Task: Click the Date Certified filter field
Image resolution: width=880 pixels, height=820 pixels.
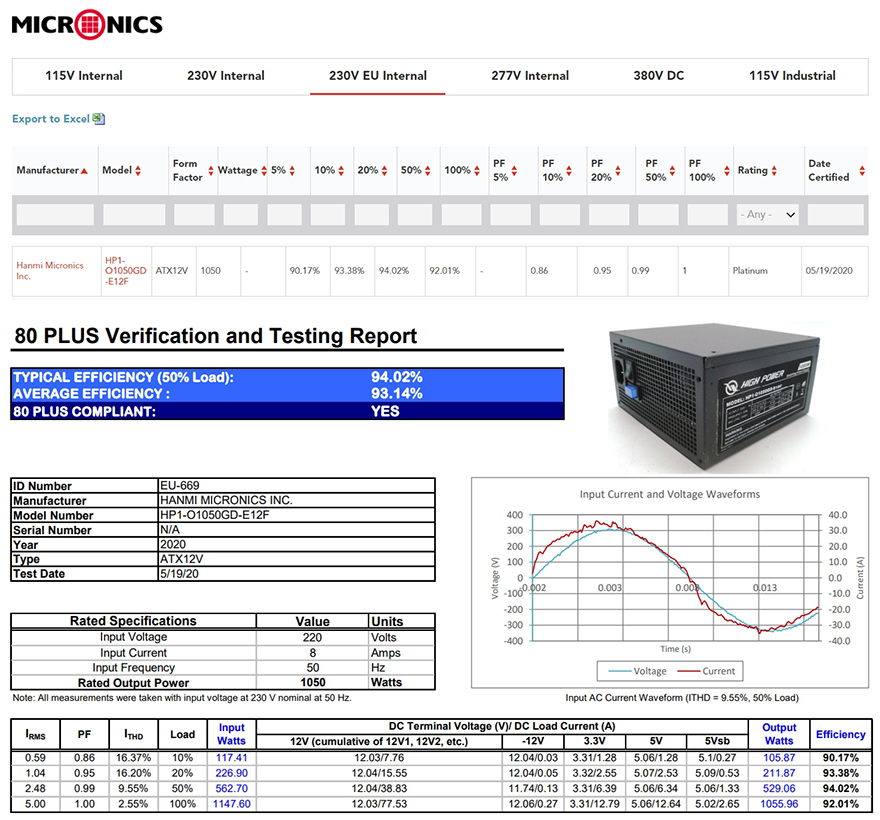Action: [x=836, y=214]
